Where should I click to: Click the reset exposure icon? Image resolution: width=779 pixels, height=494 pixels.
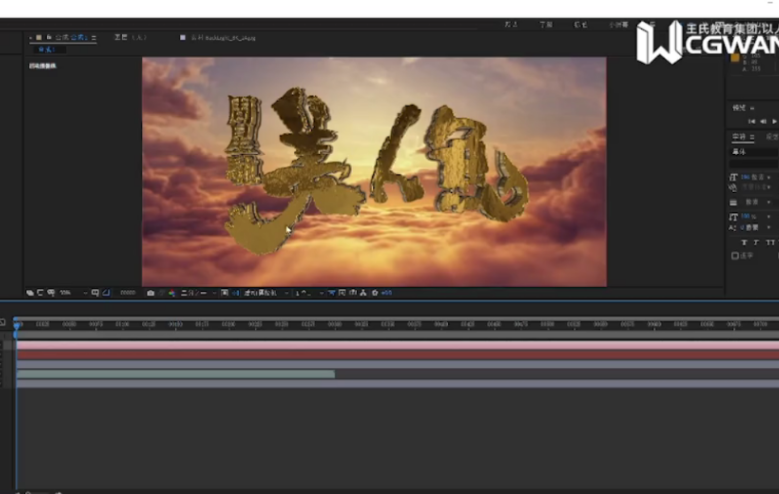tap(375, 293)
